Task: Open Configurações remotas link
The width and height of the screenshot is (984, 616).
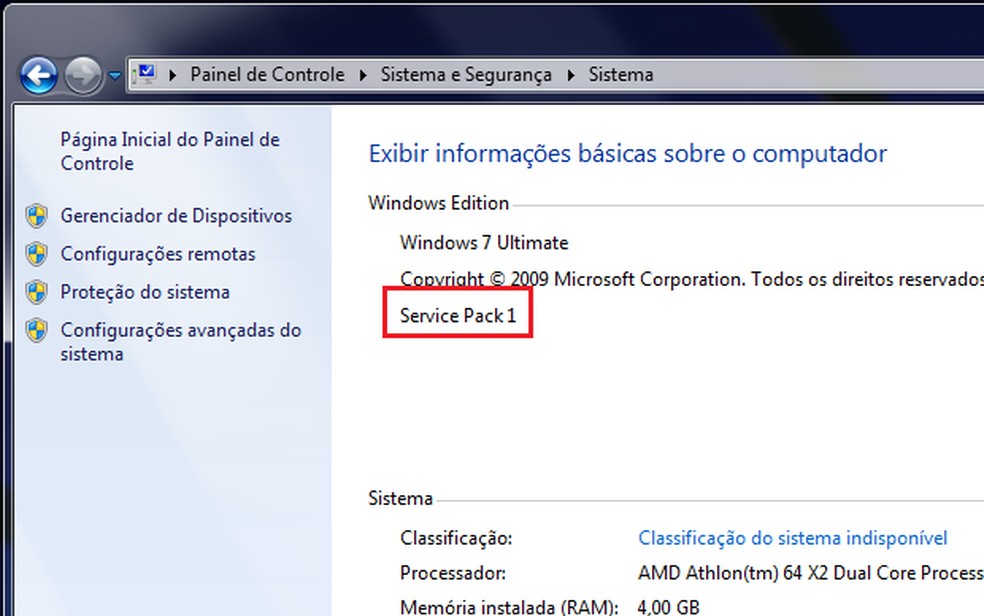Action: [x=158, y=254]
